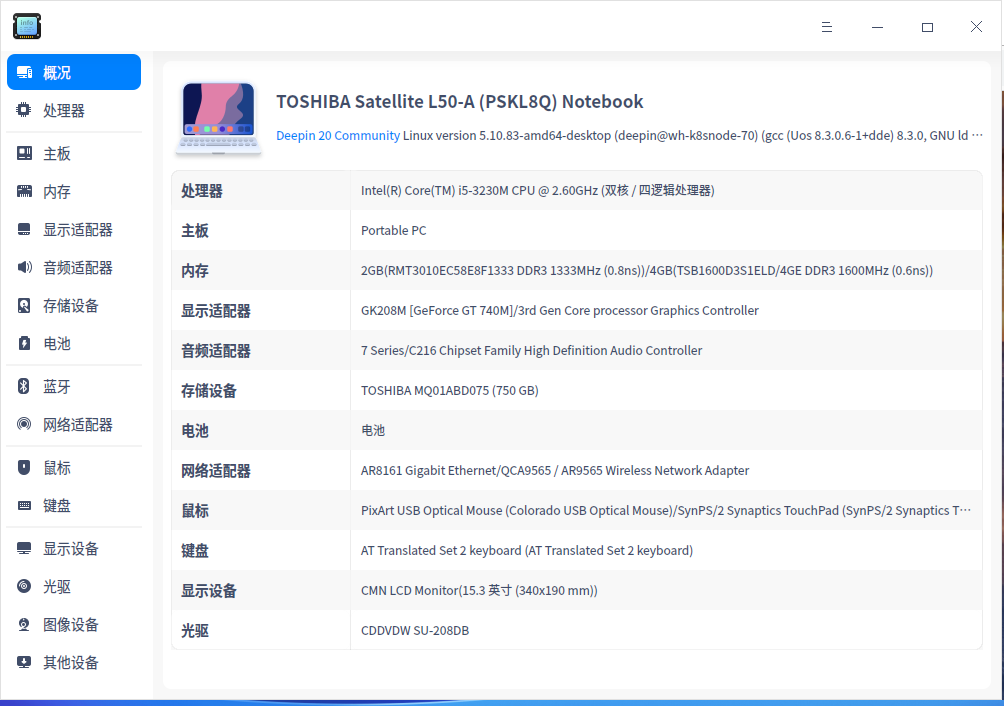Click the Intel Core i5-3230M CPU value

538,191
